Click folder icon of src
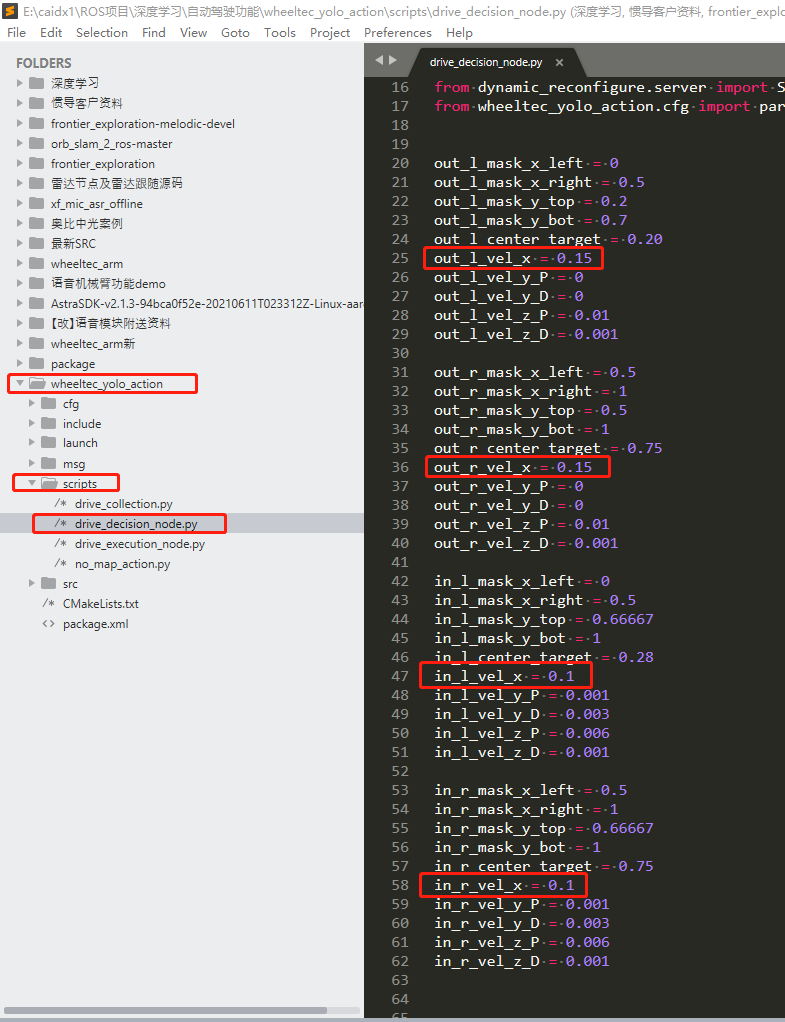 [48, 583]
